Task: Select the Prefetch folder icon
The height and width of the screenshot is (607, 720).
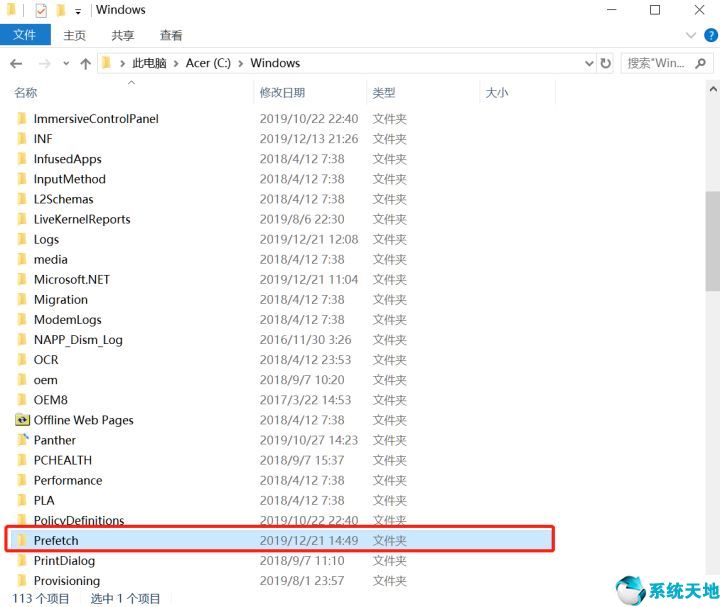Action: (x=22, y=540)
